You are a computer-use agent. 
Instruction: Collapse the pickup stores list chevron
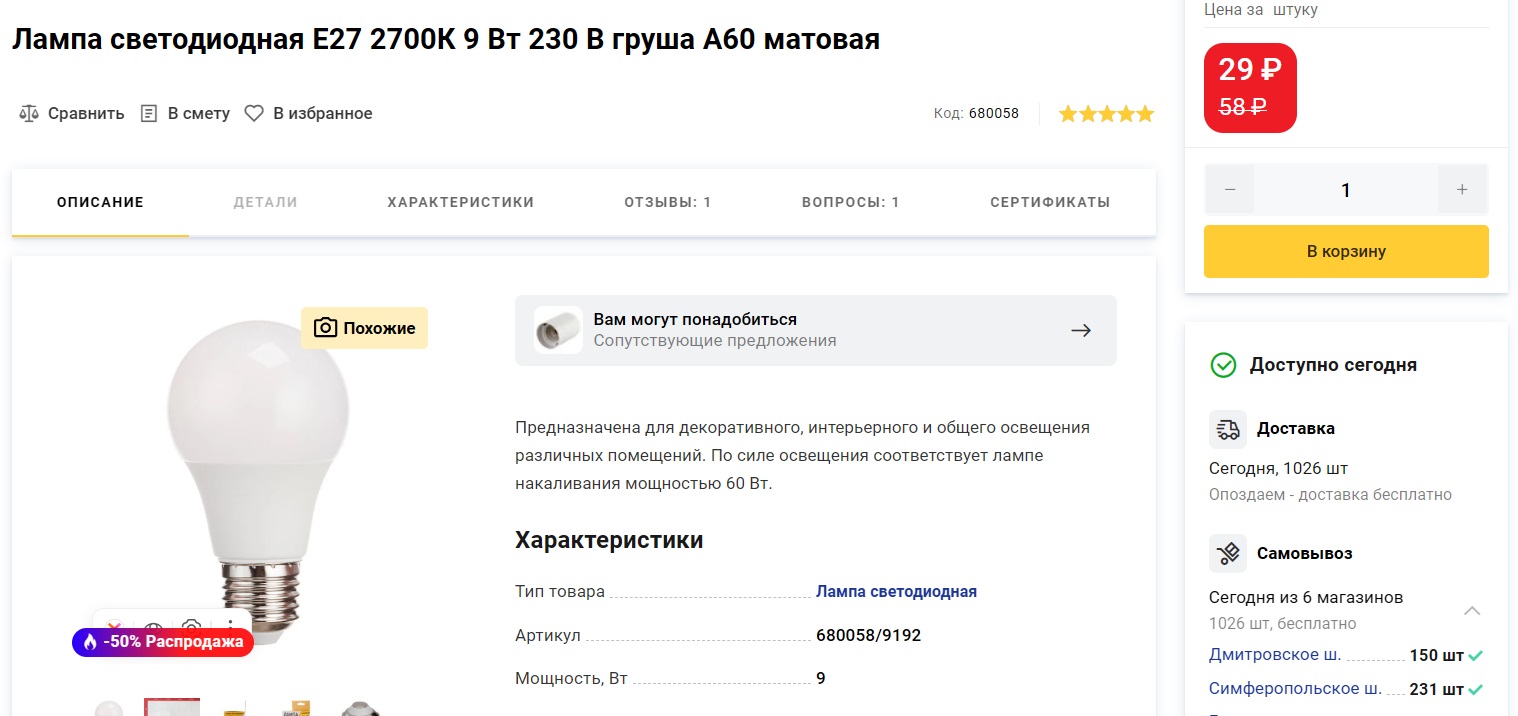pos(1472,610)
